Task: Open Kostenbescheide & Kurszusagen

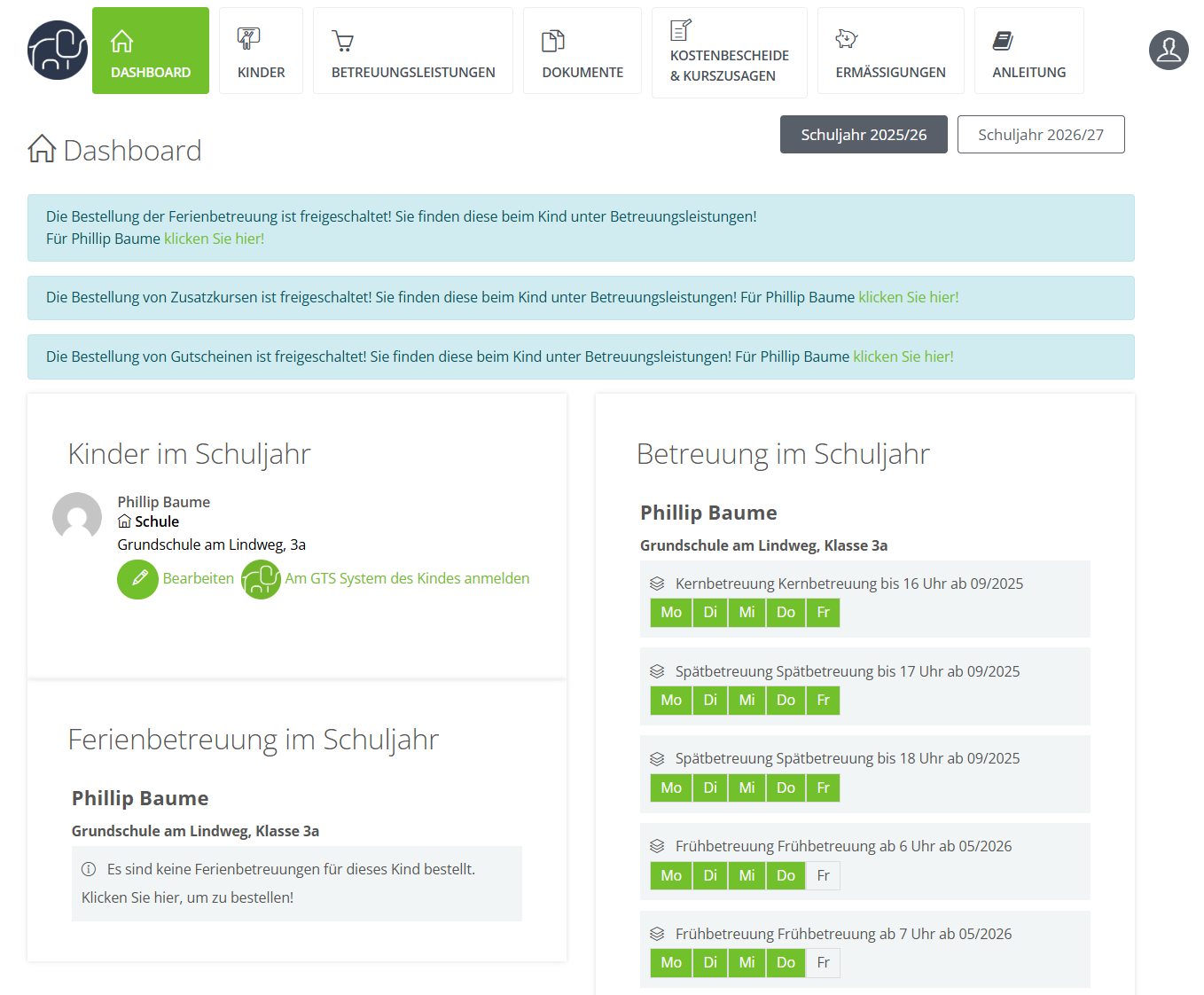Action: [x=730, y=52]
